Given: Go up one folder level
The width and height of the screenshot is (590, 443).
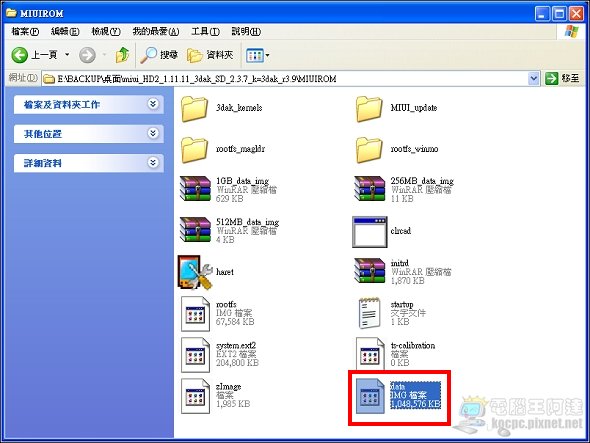Looking at the screenshot, I should click(122, 55).
